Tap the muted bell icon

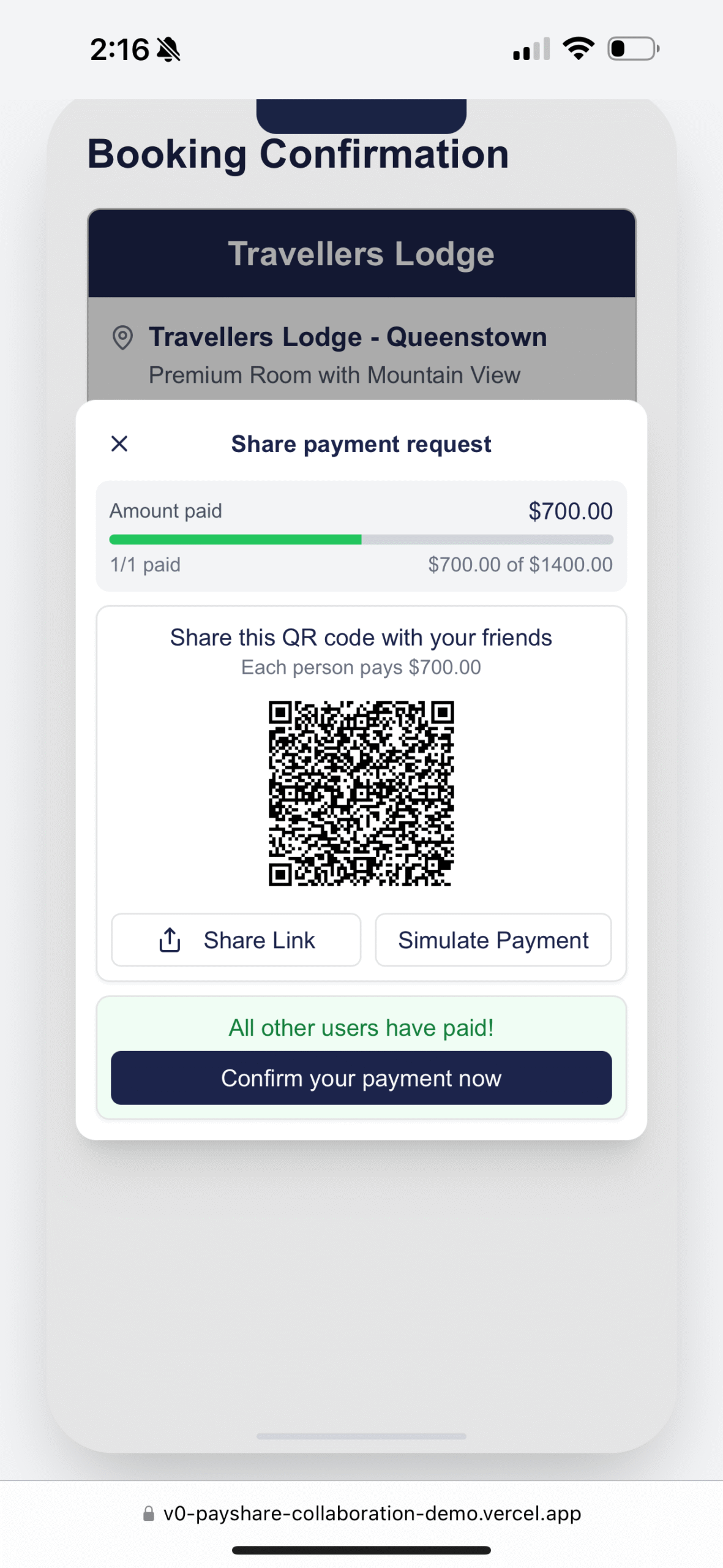click(168, 50)
